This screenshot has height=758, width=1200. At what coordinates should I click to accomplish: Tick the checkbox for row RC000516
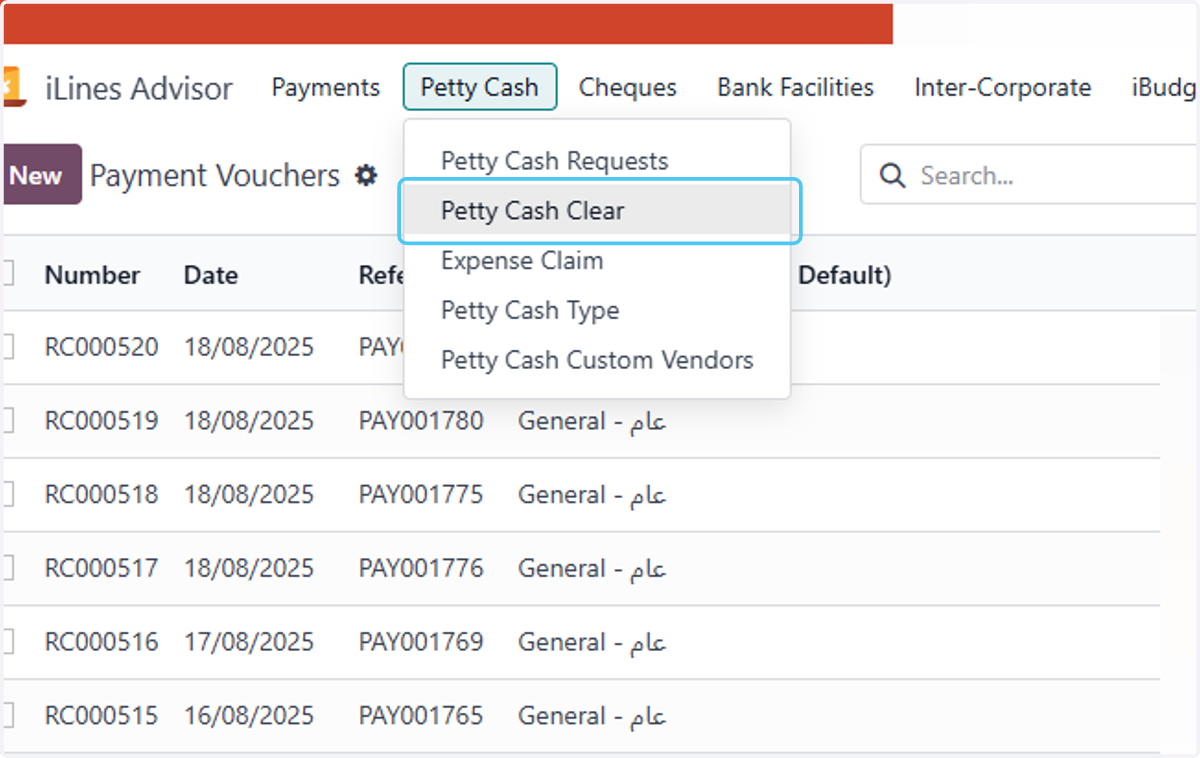point(8,642)
